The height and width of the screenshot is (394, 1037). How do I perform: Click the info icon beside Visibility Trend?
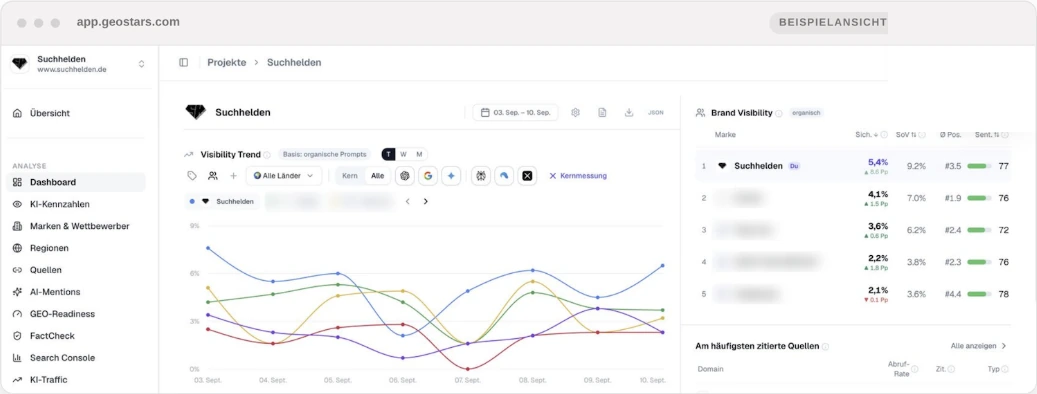pos(267,155)
